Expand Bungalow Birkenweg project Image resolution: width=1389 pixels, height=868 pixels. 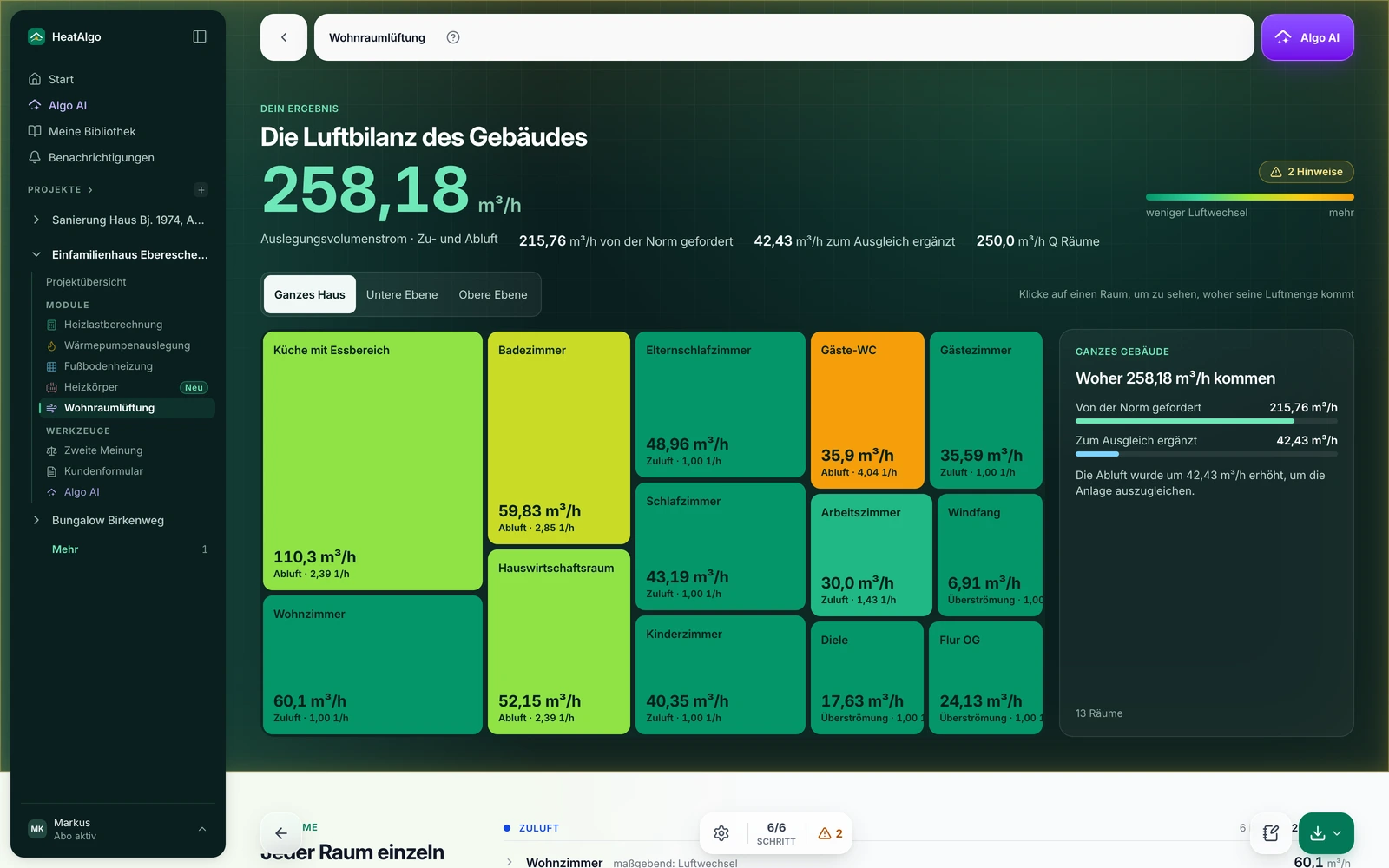coord(36,520)
